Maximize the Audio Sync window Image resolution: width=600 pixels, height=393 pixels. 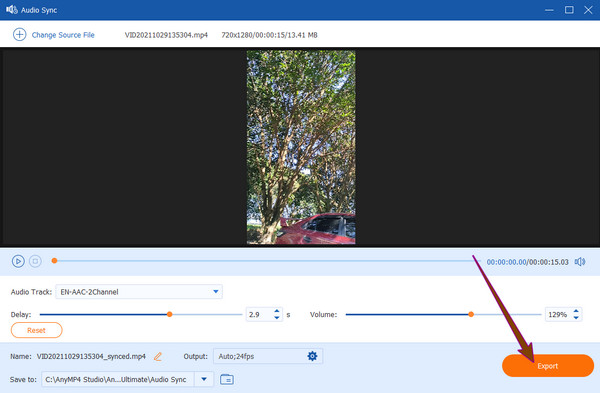coord(569,10)
